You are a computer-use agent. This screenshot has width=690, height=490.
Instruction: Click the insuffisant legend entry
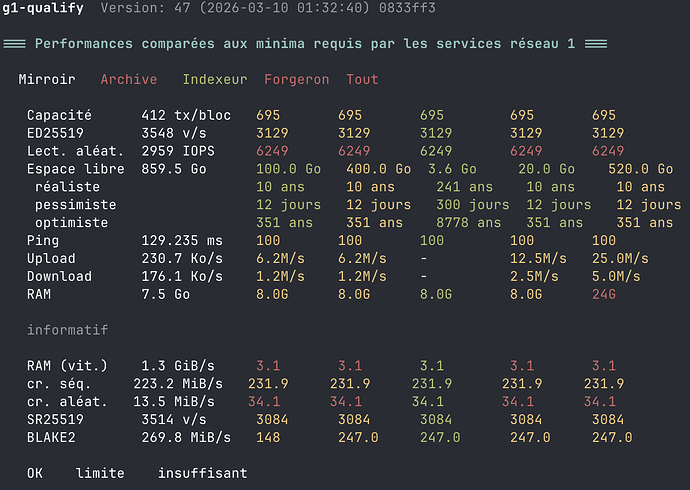tap(202, 473)
